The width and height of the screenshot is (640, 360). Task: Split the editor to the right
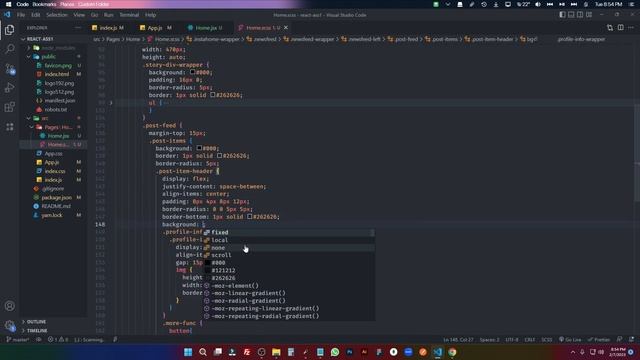pyautogui.click(x=620, y=28)
